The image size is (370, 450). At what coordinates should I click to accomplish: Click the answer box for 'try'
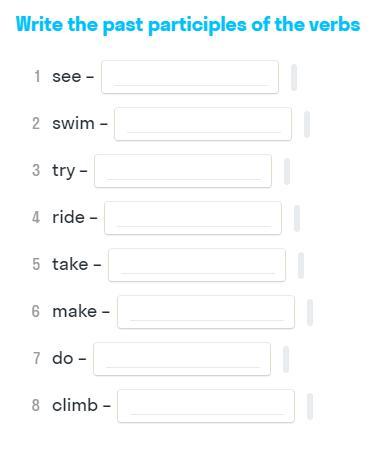[x=183, y=171]
